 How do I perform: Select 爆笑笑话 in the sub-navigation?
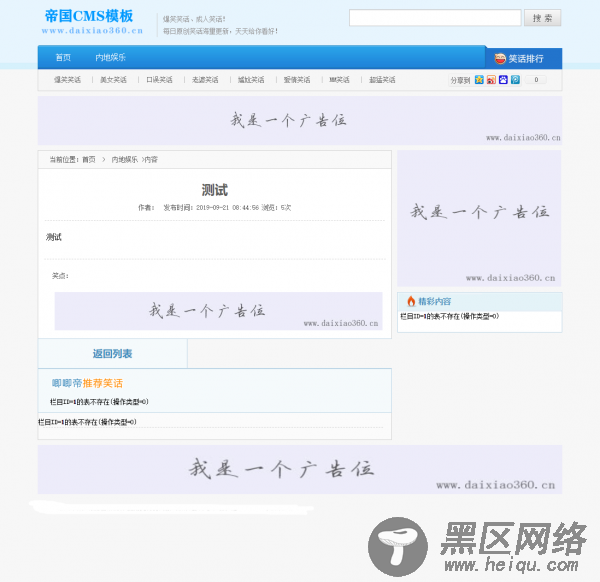point(67,80)
